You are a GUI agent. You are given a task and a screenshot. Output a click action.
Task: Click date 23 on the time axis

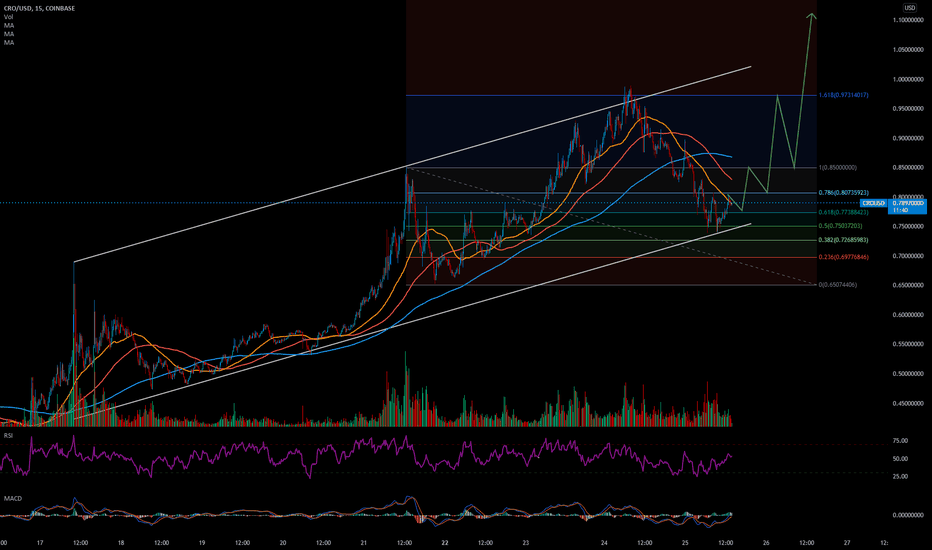(525, 542)
